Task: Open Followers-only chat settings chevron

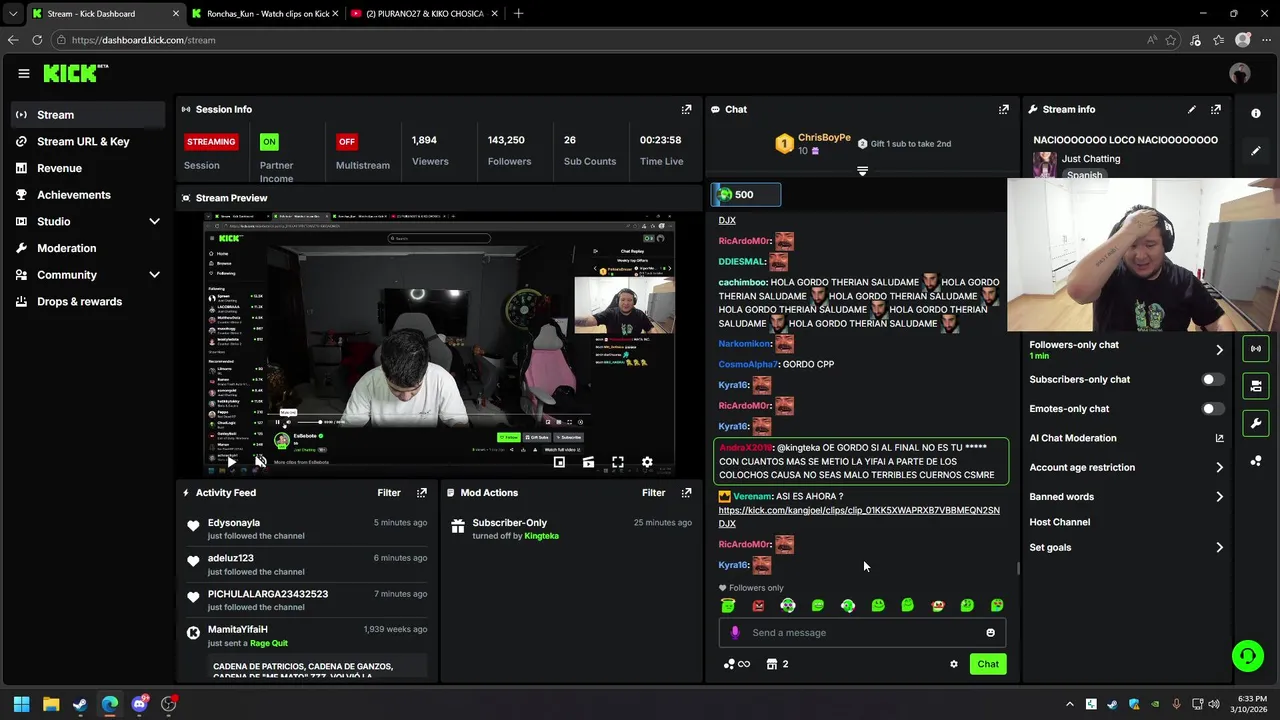Action: (1219, 350)
